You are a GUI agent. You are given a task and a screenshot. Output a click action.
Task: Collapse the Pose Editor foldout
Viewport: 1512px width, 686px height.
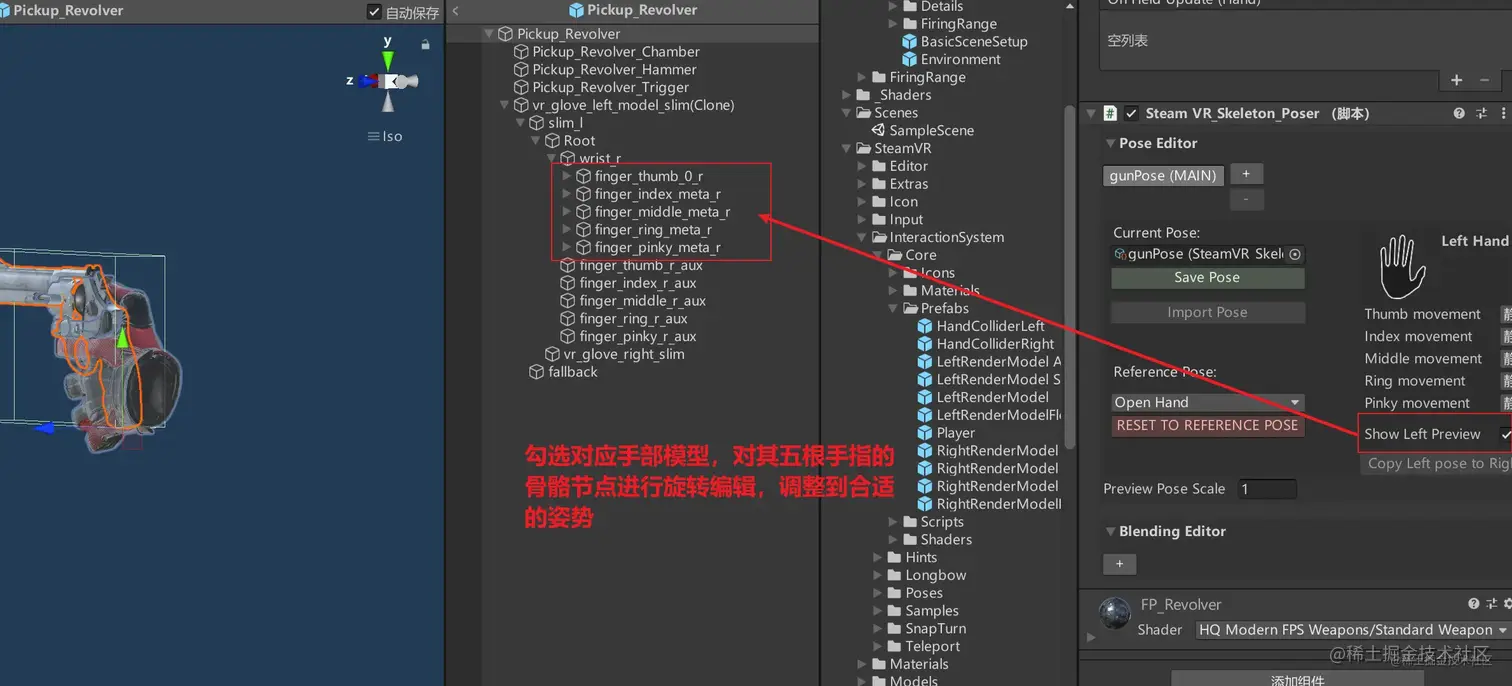click(x=1110, y=143)
